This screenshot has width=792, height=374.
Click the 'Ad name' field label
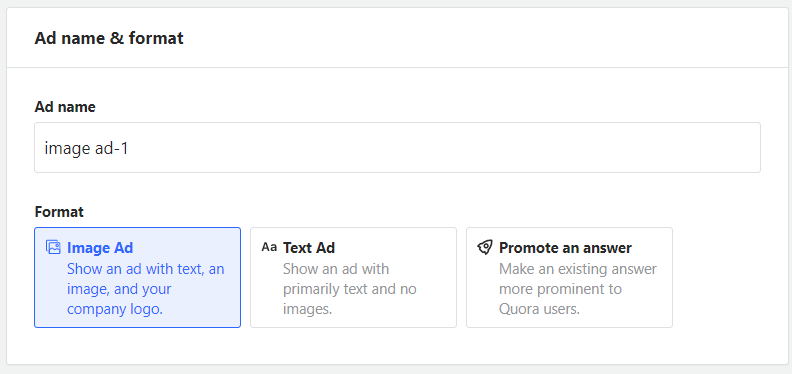(x=65, y=107)
